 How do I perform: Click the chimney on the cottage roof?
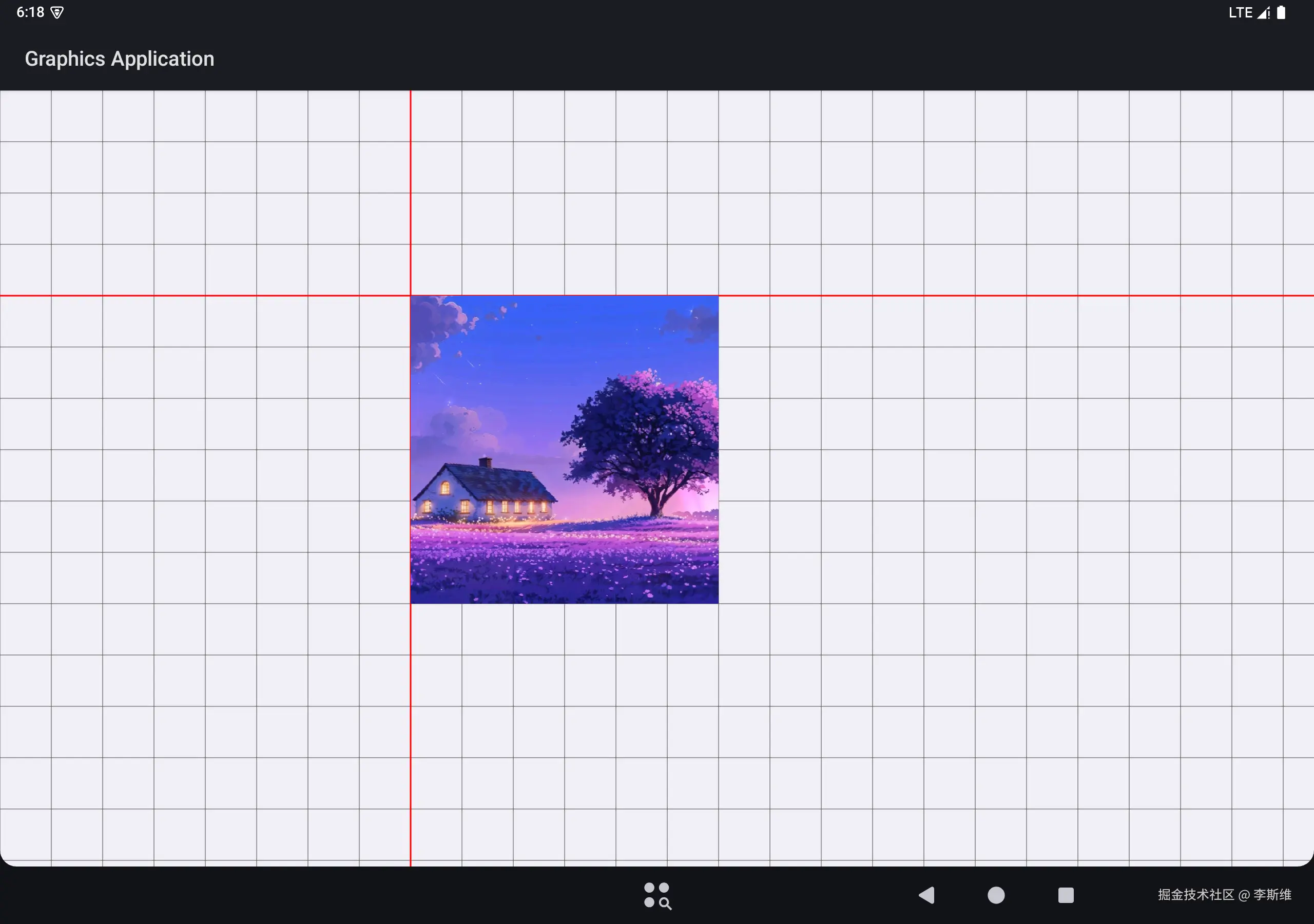tap(486, 462)
